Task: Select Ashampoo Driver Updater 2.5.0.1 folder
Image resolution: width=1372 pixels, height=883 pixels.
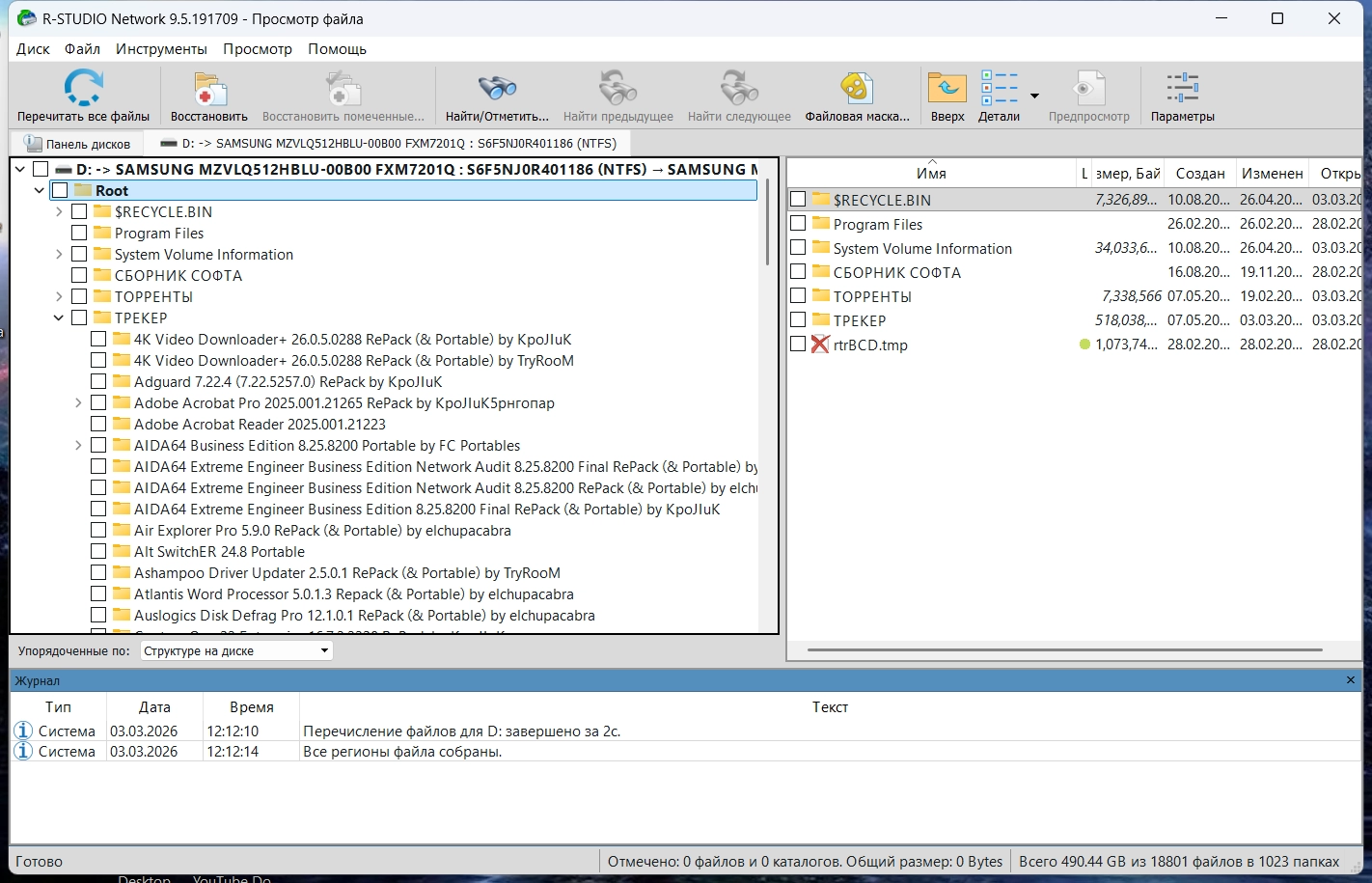Action: pos(346,572)
